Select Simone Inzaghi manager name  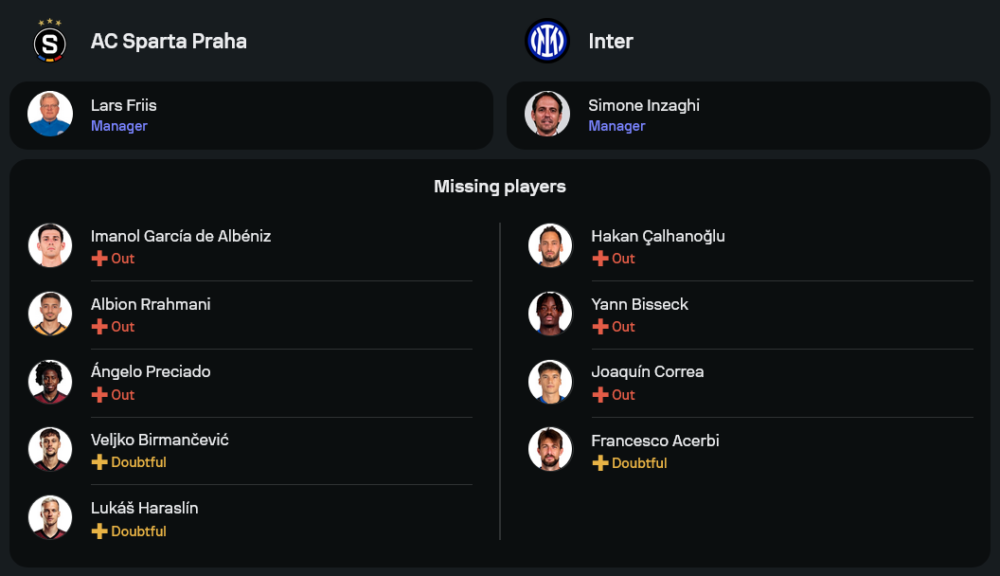pyautogui.click(x=643, y=105)
